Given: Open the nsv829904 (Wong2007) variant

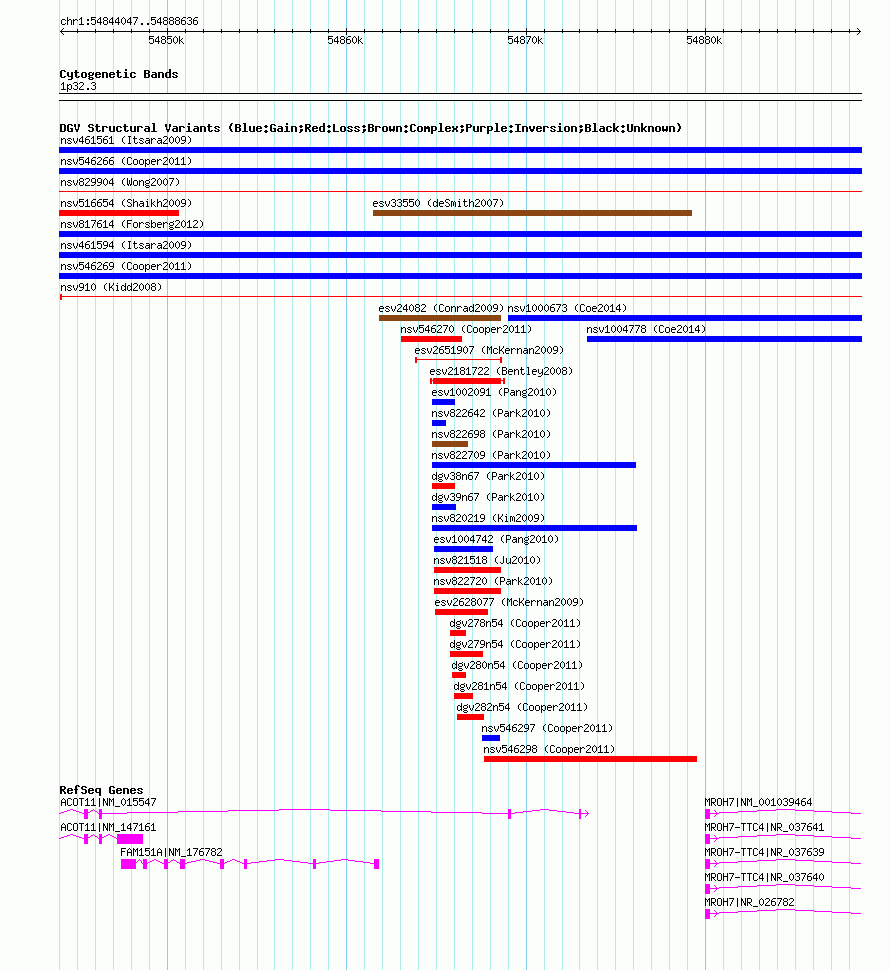Looking at the screenshot, I should 120,182.
